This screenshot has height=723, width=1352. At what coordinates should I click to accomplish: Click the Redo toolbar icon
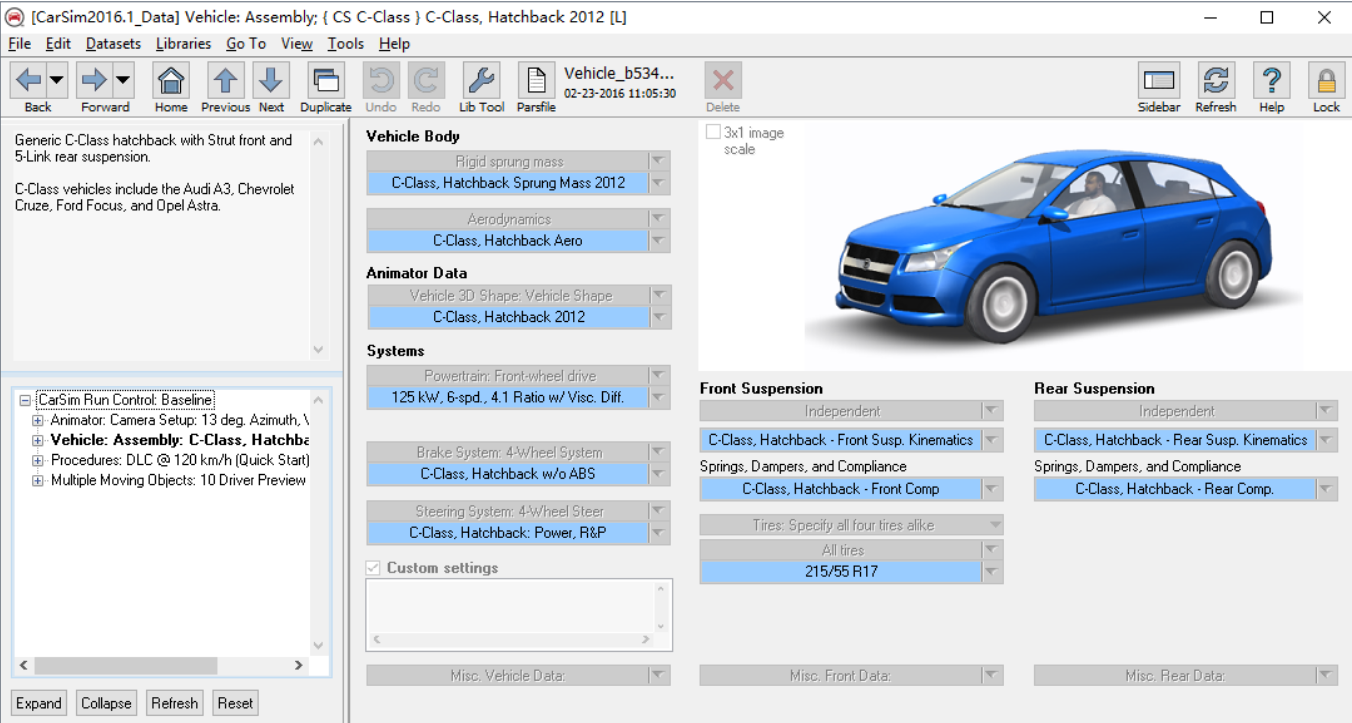[x=426, y=80]
